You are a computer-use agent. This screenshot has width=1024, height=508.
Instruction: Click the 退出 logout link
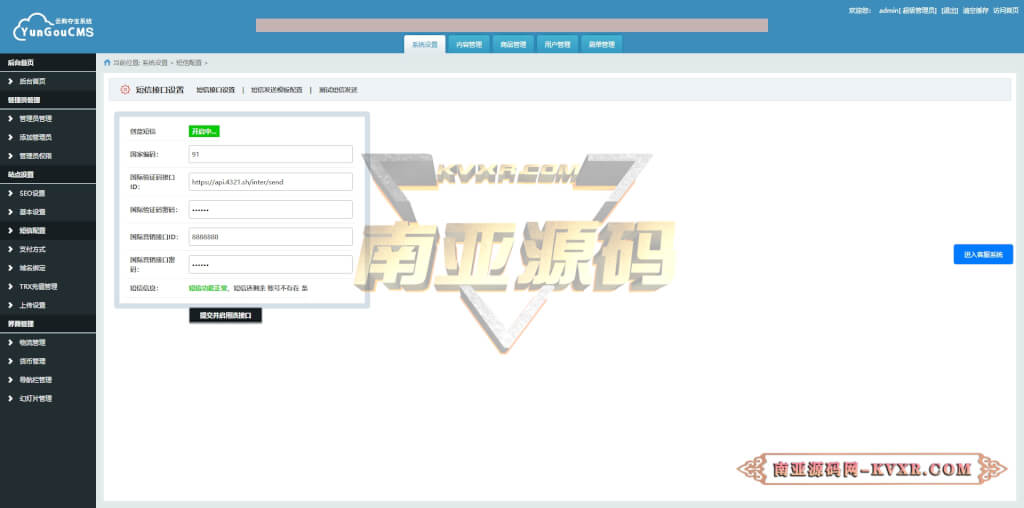pos(950,10)
